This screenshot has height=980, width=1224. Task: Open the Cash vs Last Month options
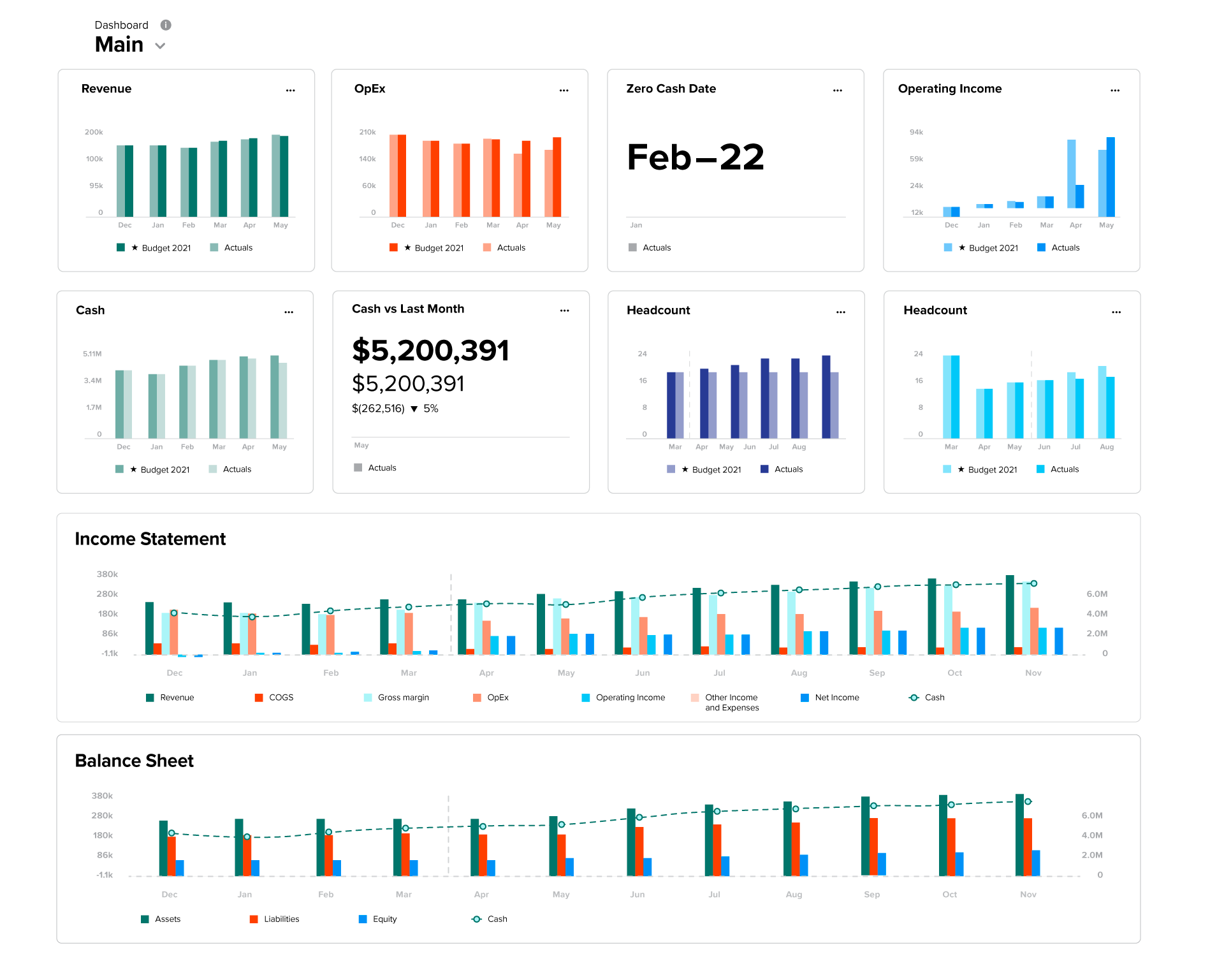point(564,311)
